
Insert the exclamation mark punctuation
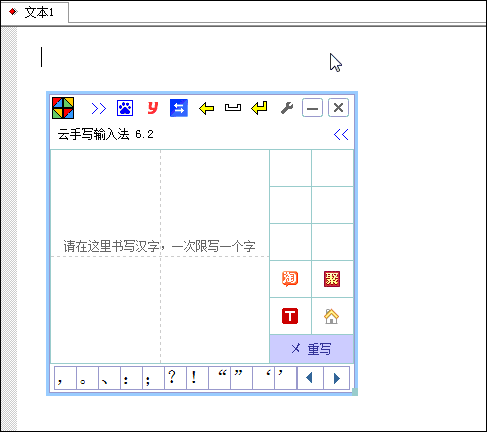(x=197, y=378)
